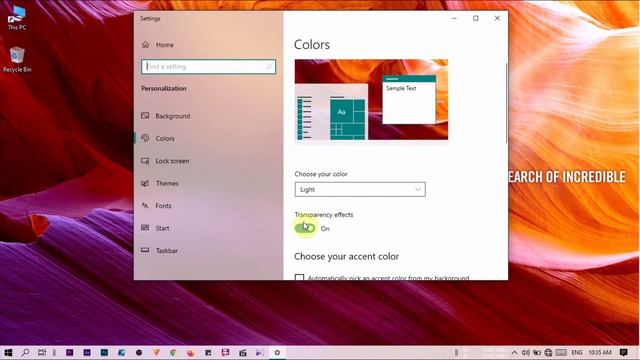
Task: Click the battery status tray icon
Action: click(537, 352)
